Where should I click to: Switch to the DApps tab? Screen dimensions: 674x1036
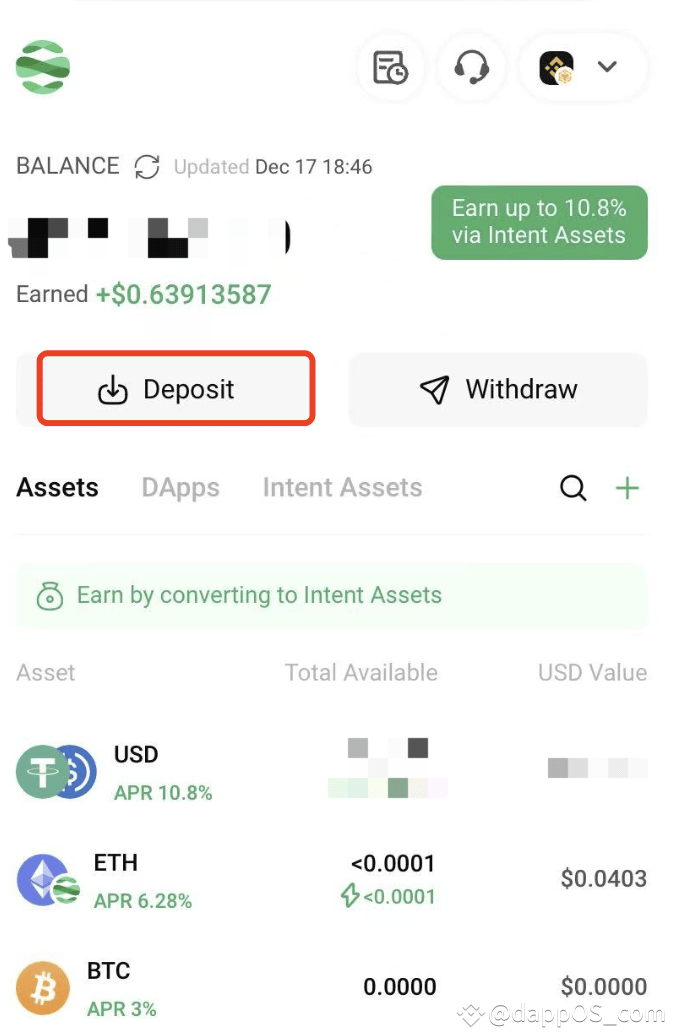pyautogui.click(x=180, y=488)
